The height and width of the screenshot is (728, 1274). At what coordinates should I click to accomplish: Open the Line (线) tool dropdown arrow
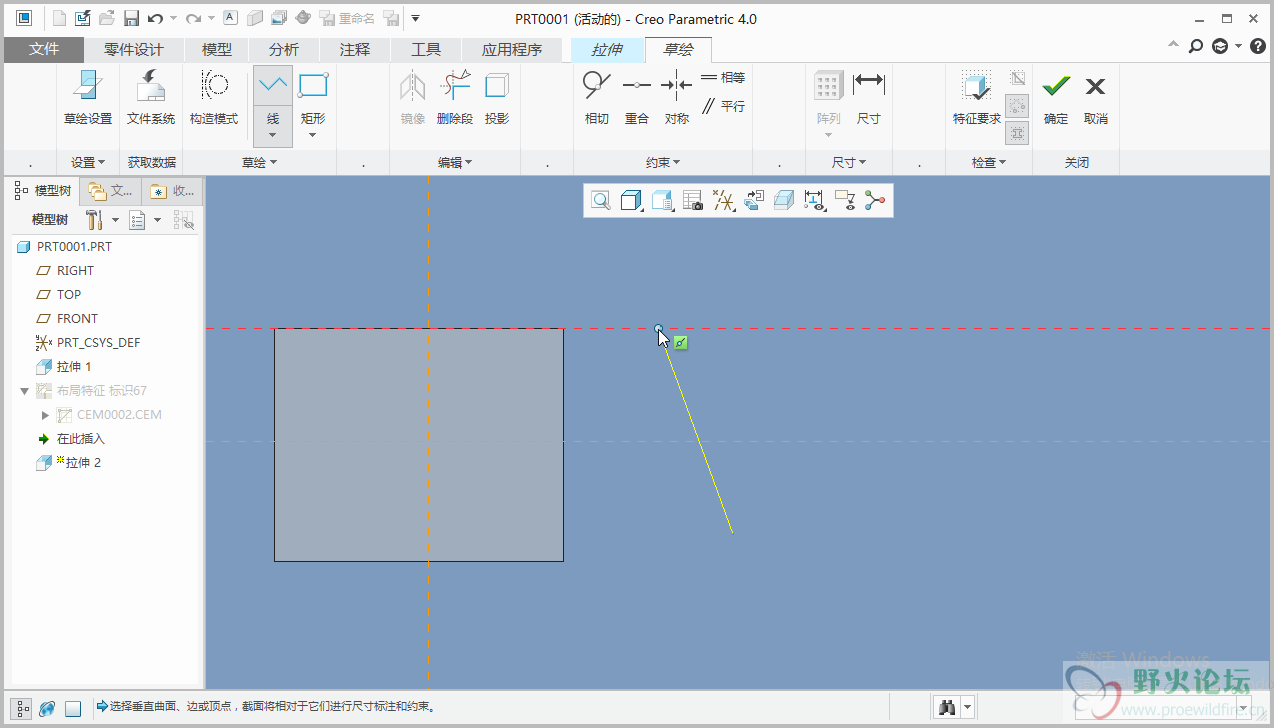(273, 135)
